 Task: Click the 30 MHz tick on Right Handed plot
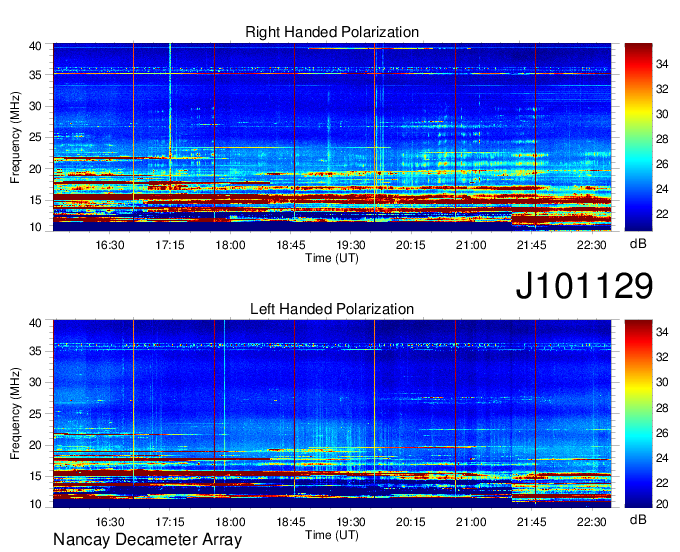click(36, 106)
